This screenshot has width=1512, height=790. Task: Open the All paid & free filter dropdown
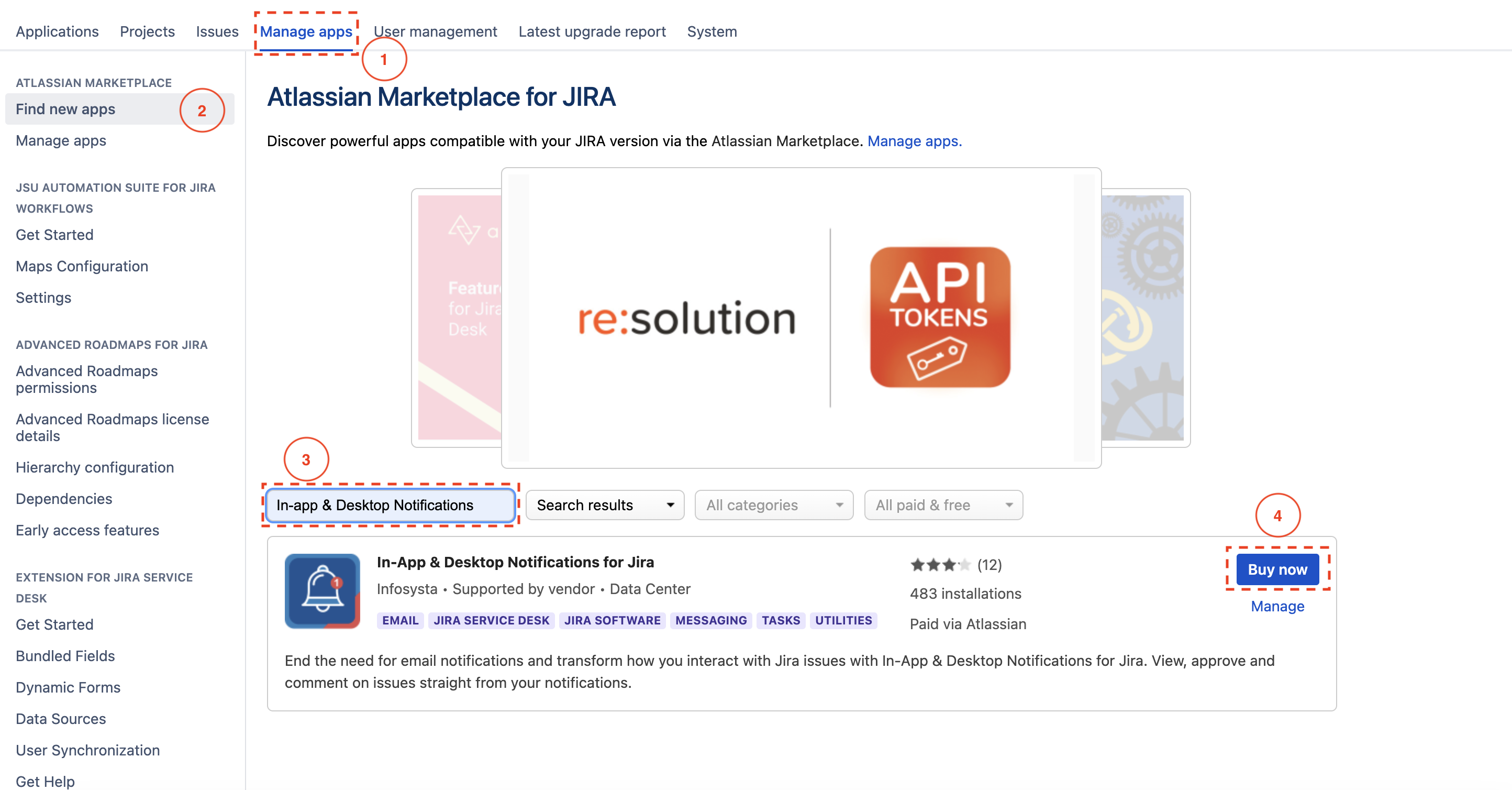[x=943, y=505]
